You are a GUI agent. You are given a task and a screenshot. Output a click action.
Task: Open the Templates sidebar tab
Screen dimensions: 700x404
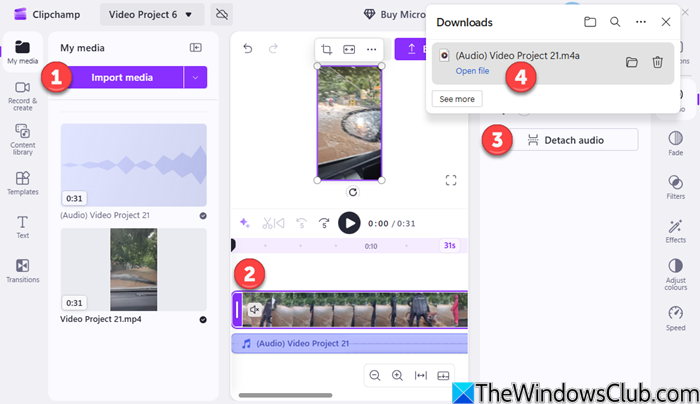coord(22,183)
